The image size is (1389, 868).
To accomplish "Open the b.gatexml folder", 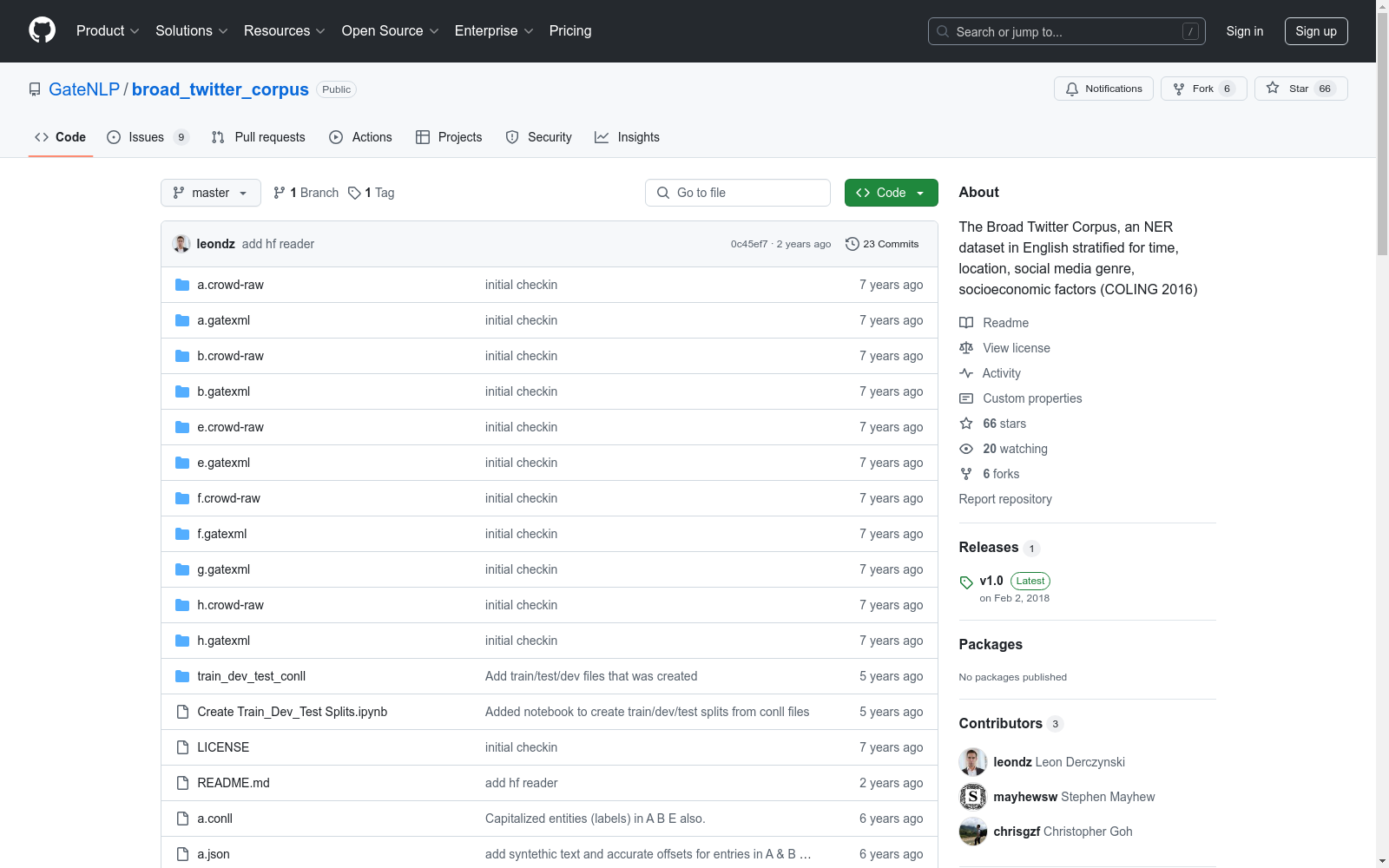I will tap(224, 391).
